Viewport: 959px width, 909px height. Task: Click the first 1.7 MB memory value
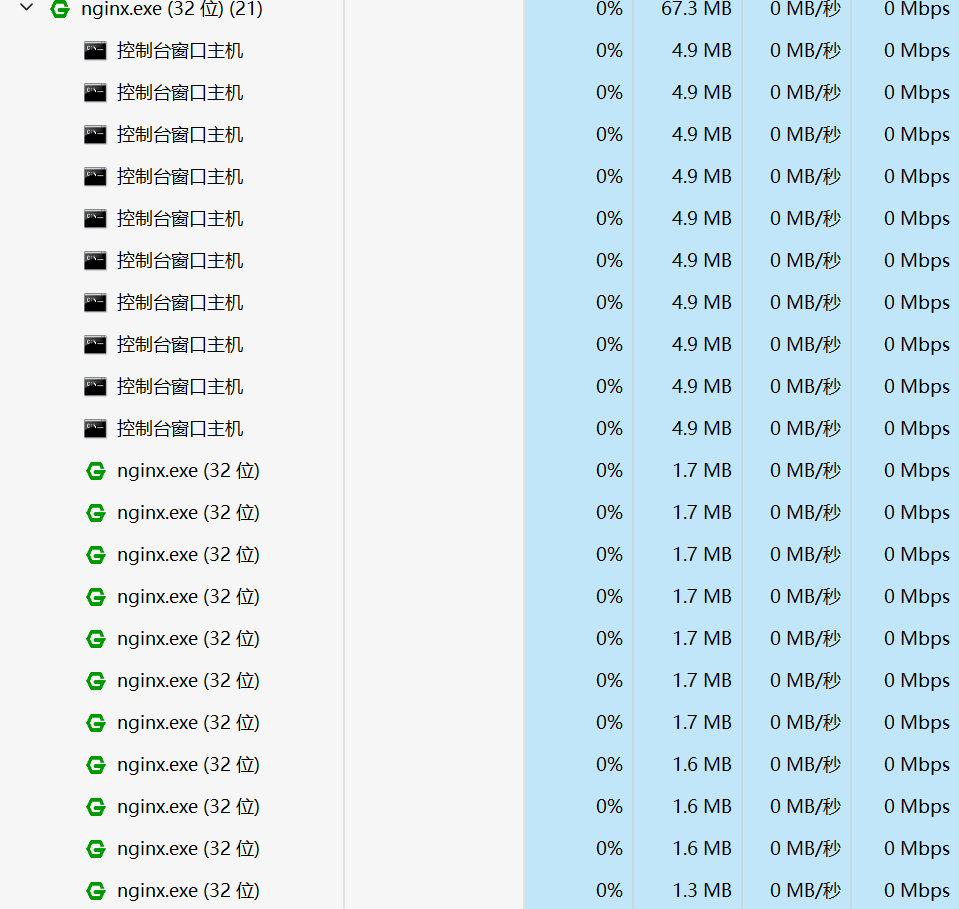[x=702, y=470]
